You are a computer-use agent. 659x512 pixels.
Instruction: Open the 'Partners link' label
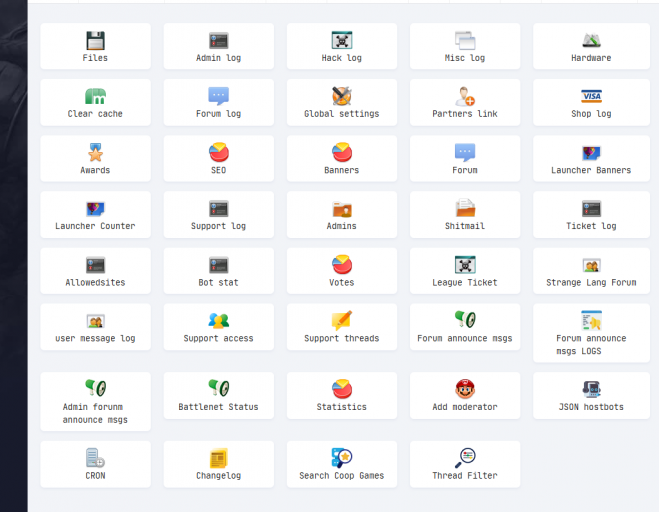(x=465, y=114)
